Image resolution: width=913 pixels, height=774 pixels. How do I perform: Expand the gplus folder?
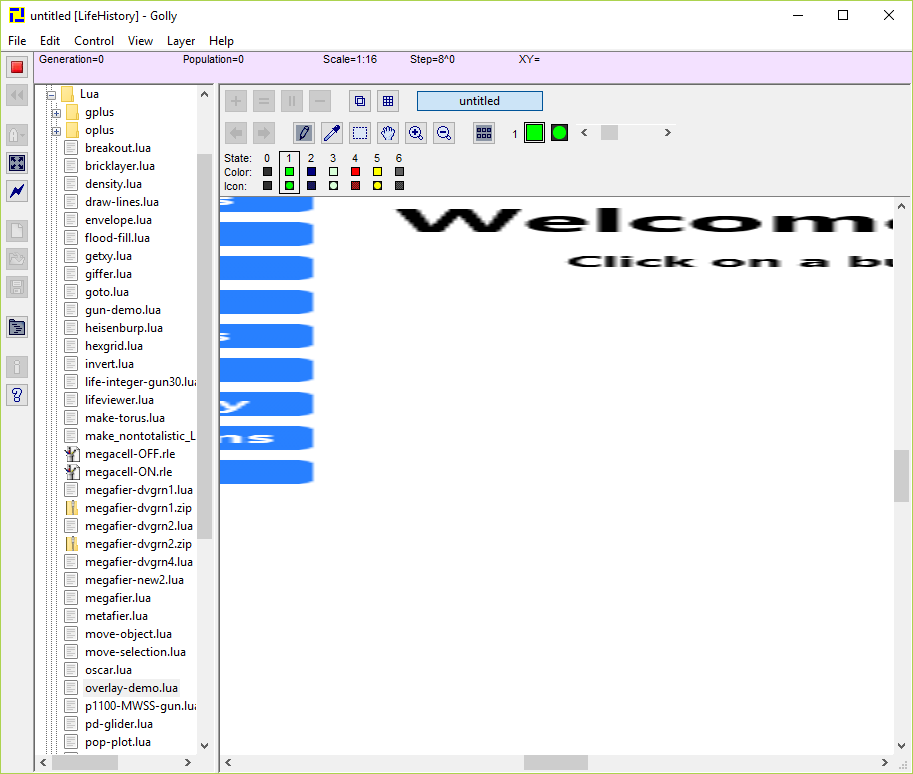tap(56, 113)
